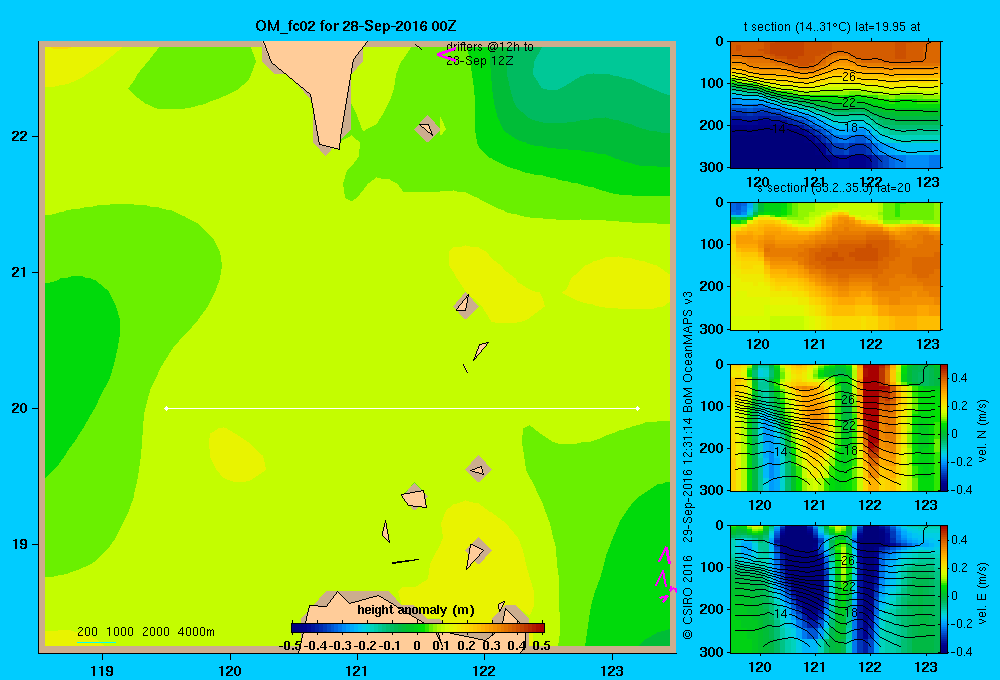Click the '200' depth contour legend entry
The height and width of the screenshot is (680, 1000).
click(x=87, y=632)
